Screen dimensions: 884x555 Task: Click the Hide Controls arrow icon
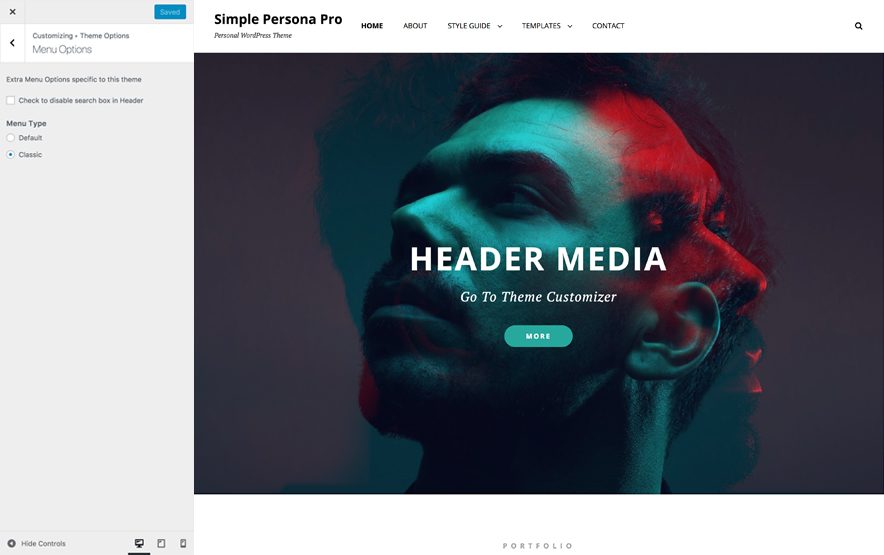(11, 543)
